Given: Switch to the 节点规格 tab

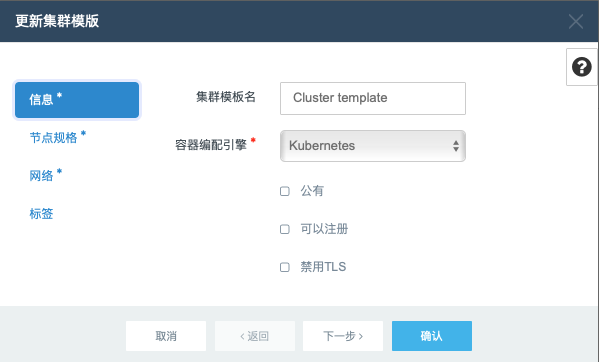Looking at the screenshot, I should (54, 137).
